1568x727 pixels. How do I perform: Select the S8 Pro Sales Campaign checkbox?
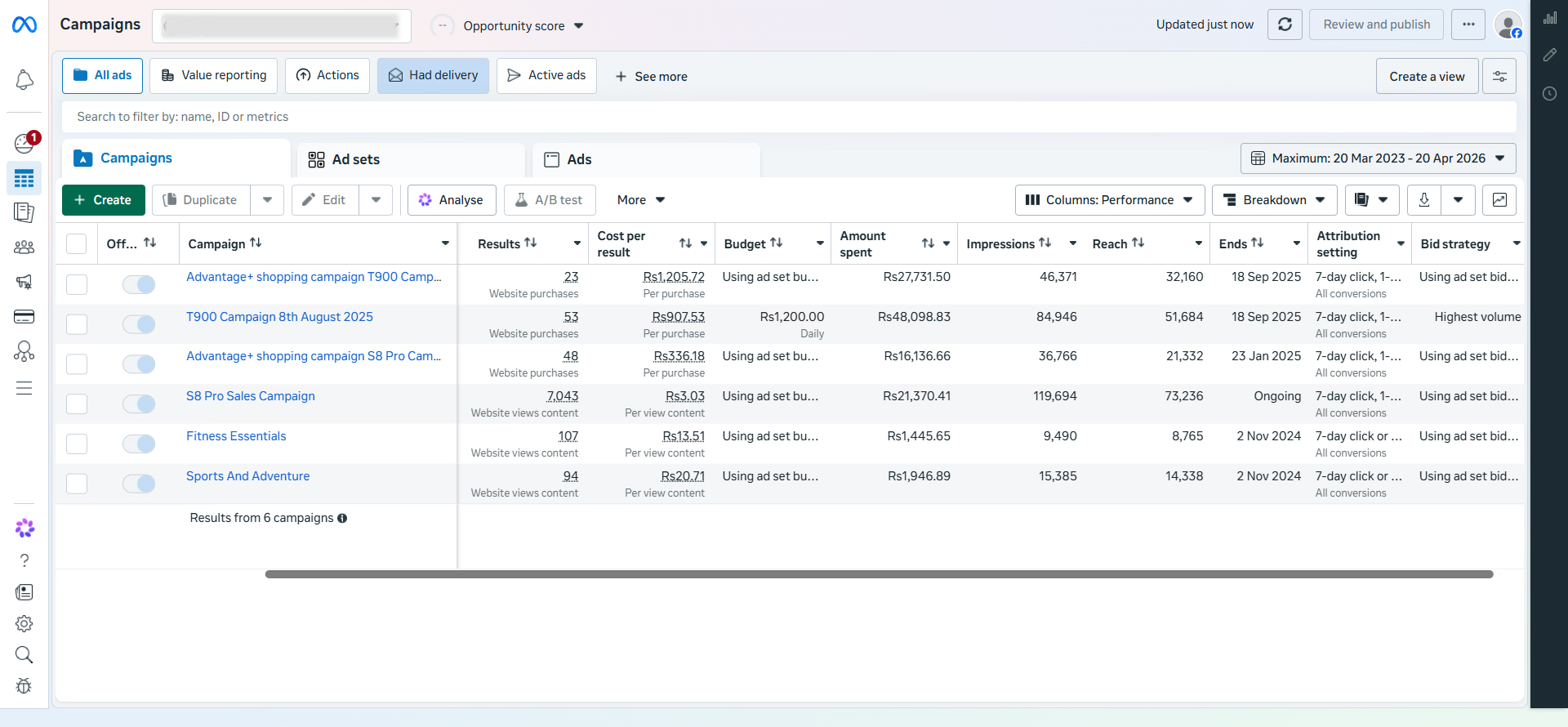pyautogui.click(x=77, y=404)
